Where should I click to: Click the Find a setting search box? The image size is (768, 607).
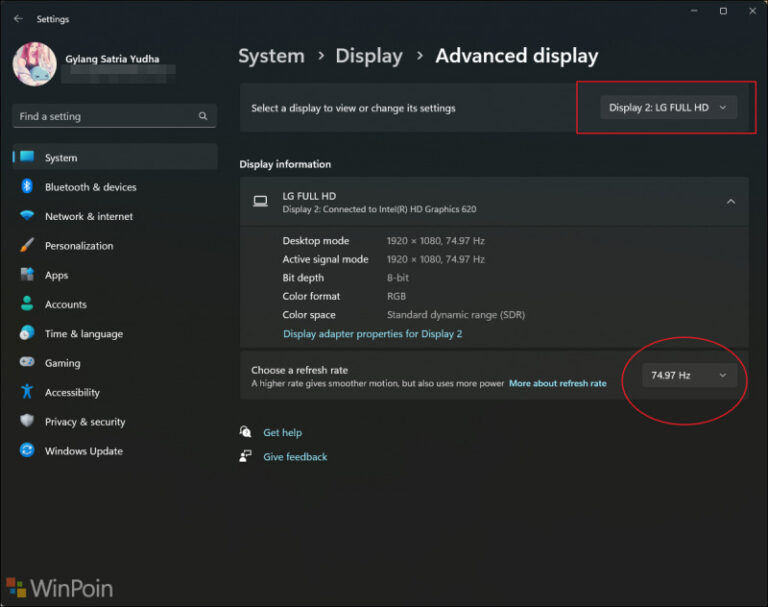[x=114, y=116]
